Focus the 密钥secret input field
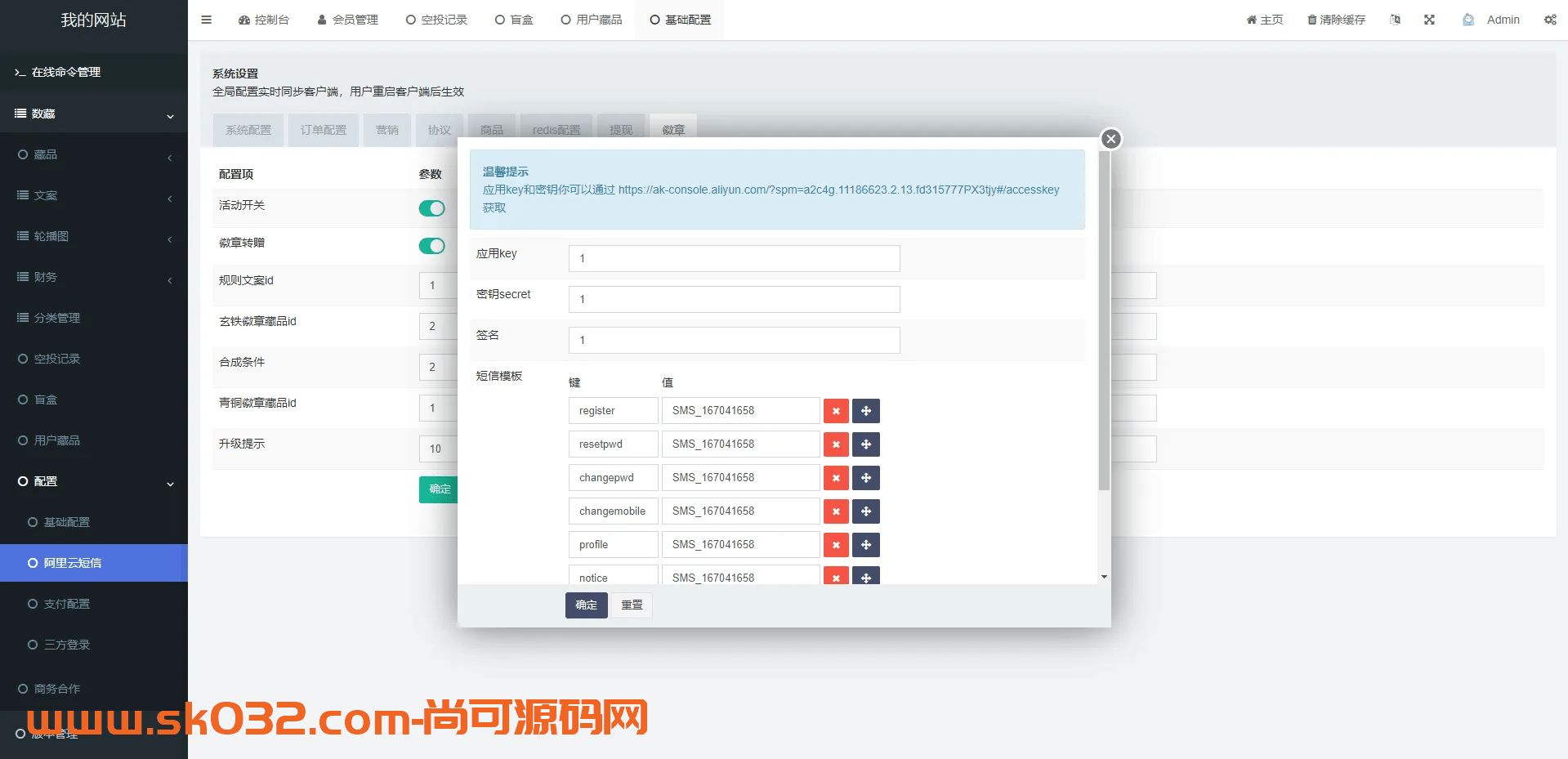 point(735,299)
